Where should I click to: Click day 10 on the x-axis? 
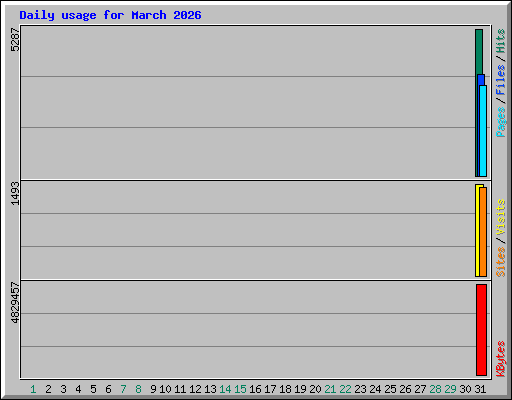165,389
